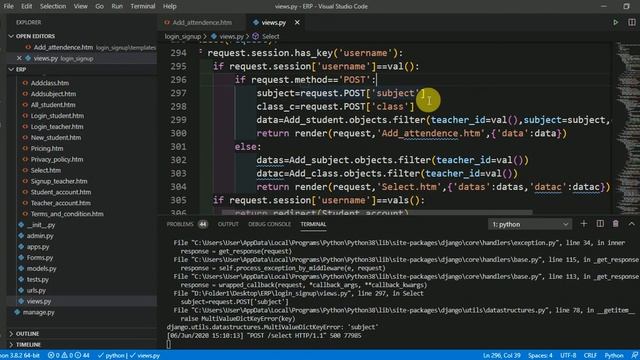Open the Go menu
This screenshot has width=640, height=360.
[99, 6]
